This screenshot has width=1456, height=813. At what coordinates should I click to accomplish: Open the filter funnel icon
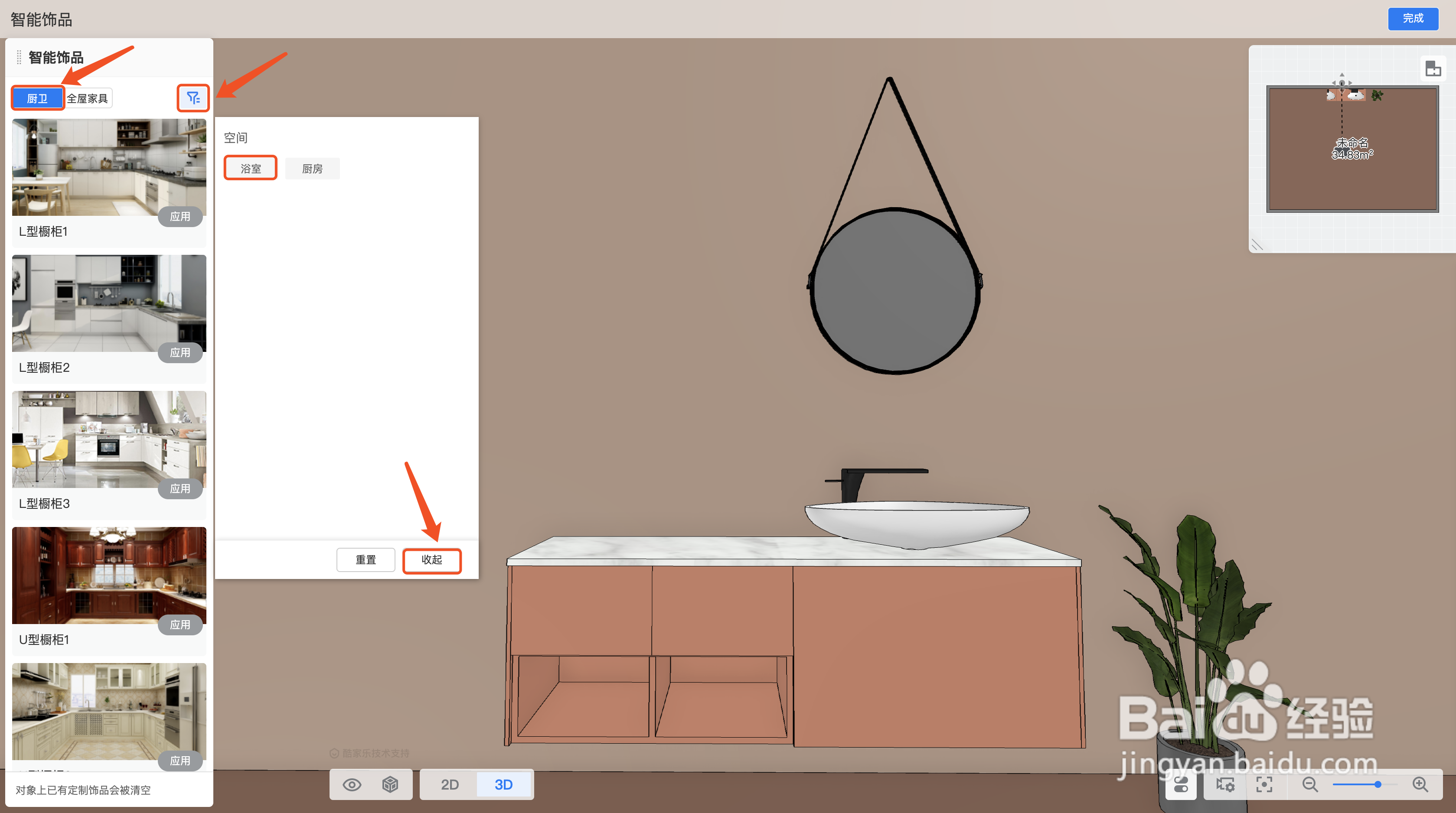(x=193, y=98)
